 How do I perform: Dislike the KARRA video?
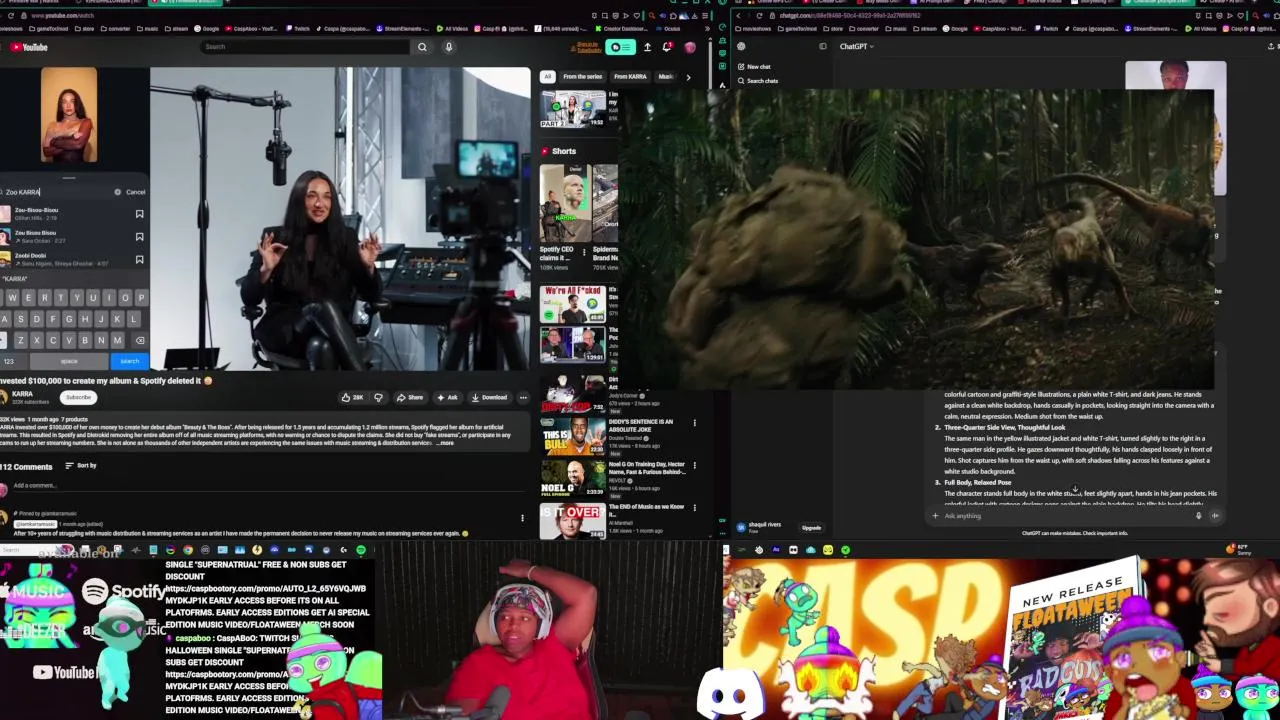378,397
